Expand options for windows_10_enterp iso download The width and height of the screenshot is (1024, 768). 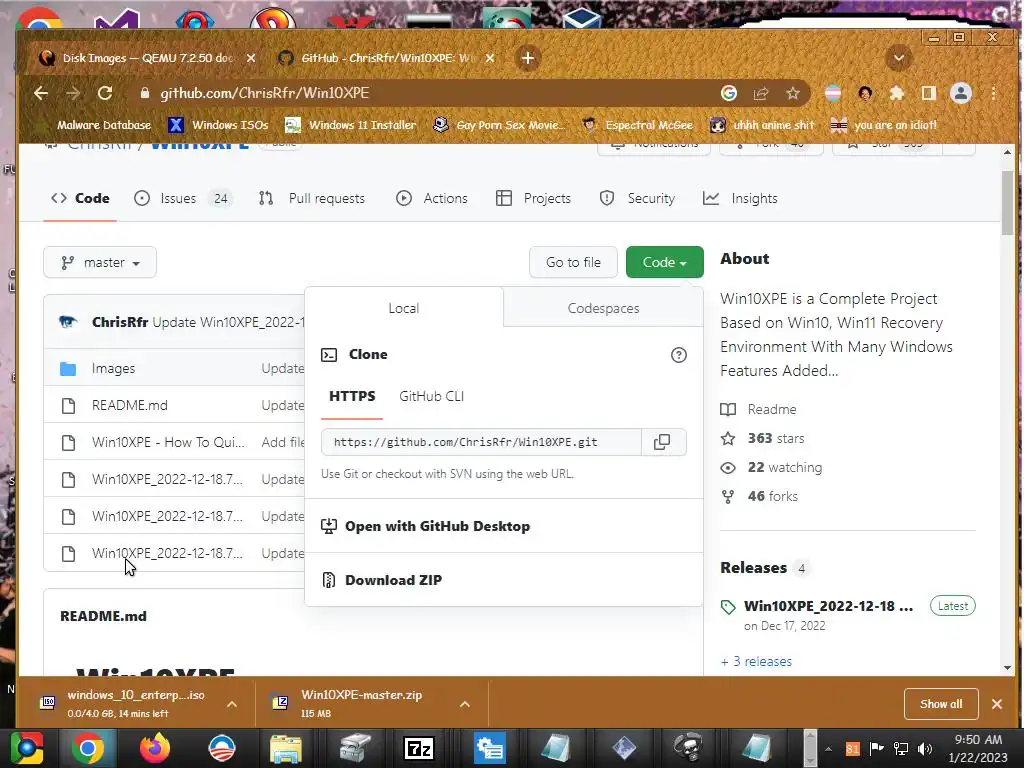click(x=232, y=704)
